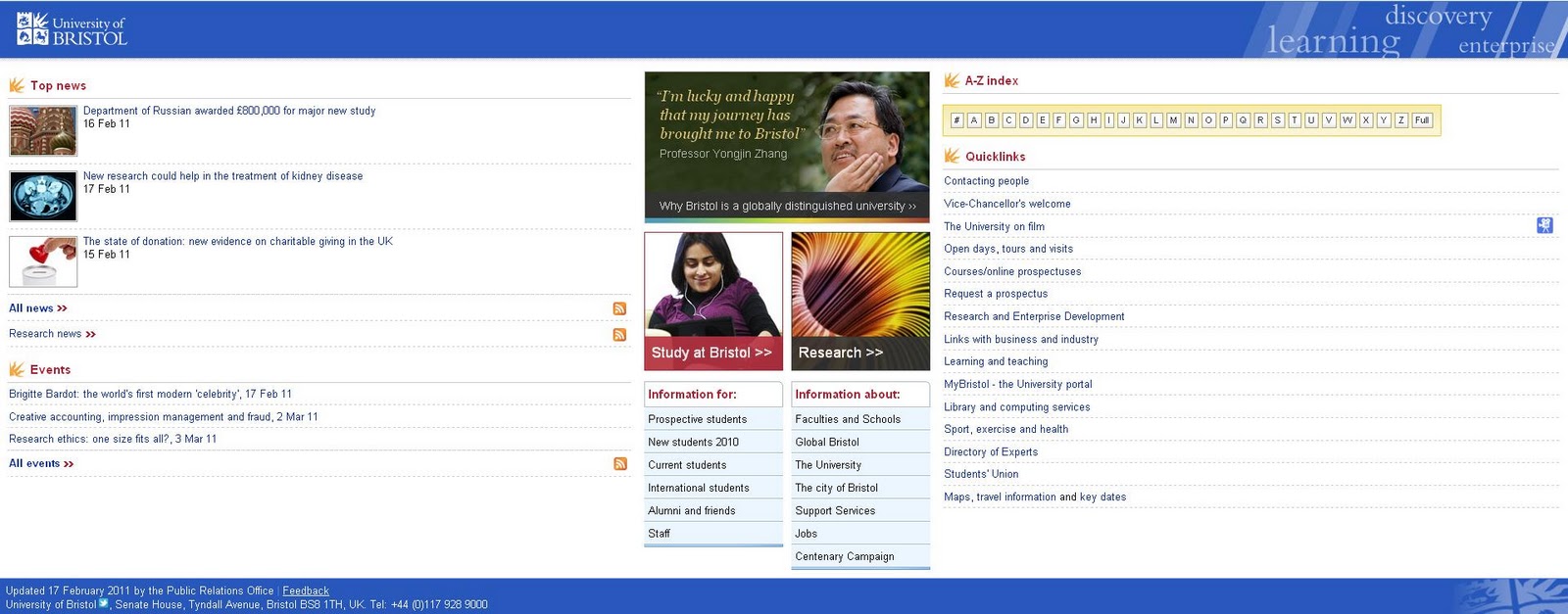Select letter G in the A-Z index
Image resolution: width=1568 pixels, height=614 pixels.
click(x=1076, y=120)
